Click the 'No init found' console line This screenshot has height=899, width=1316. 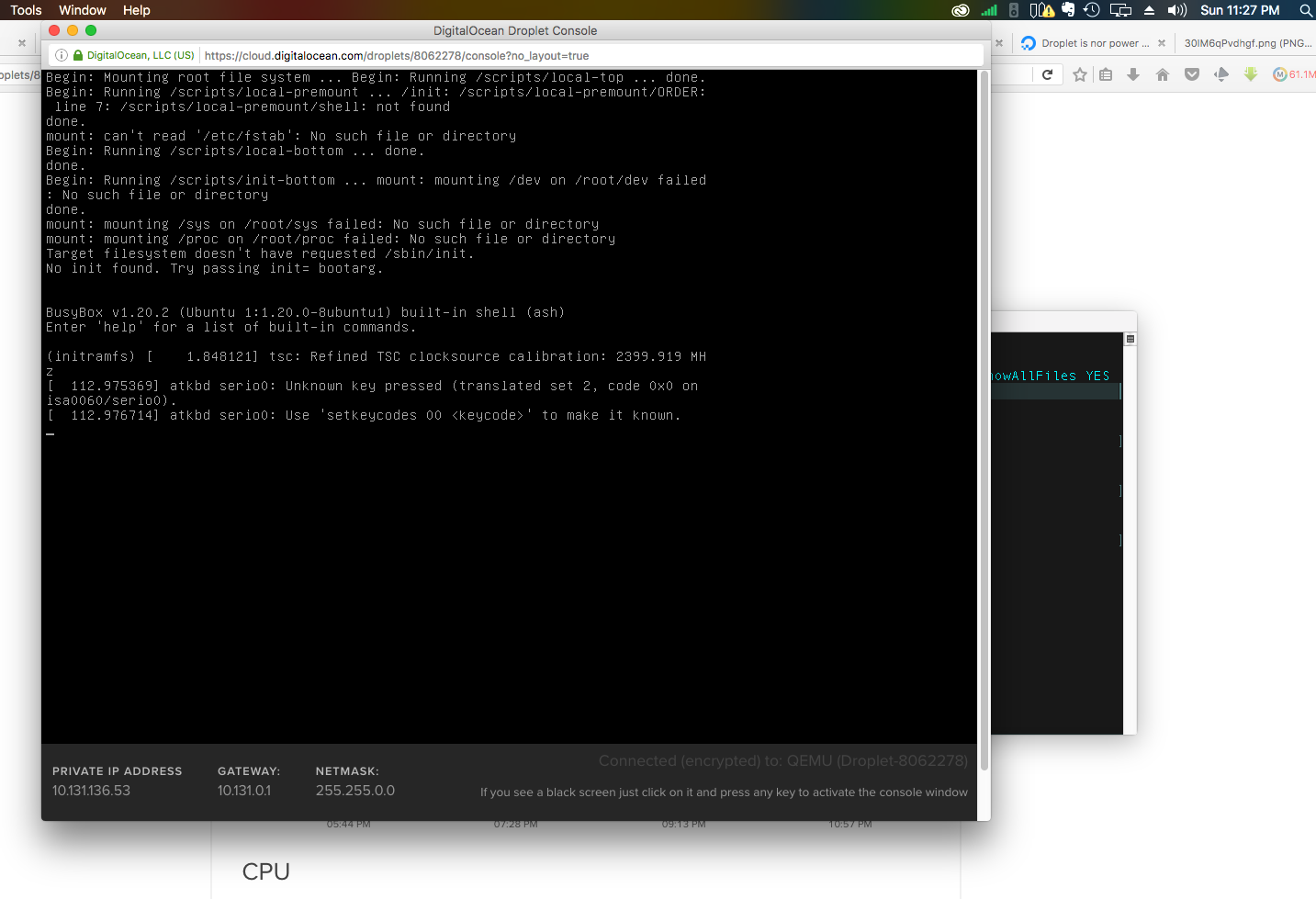pos(214,268)
